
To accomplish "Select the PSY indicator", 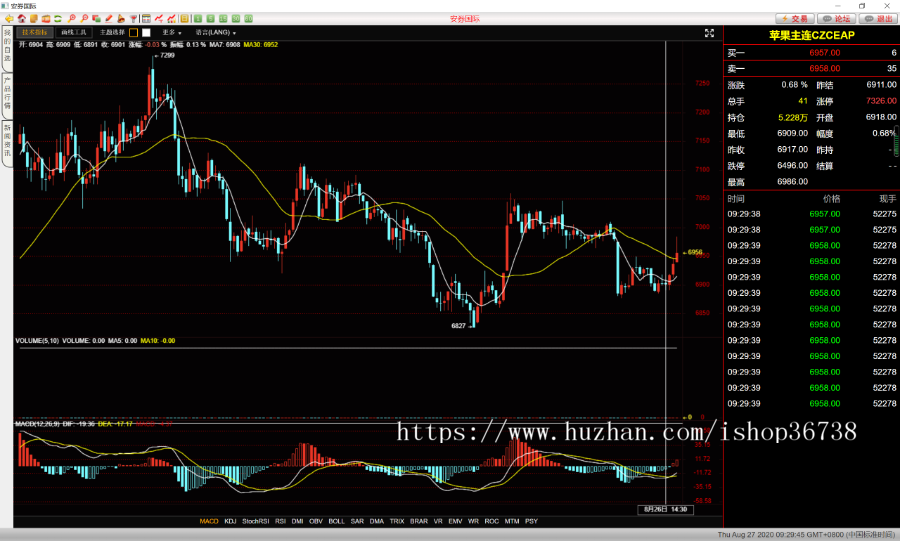I will 531,521.
